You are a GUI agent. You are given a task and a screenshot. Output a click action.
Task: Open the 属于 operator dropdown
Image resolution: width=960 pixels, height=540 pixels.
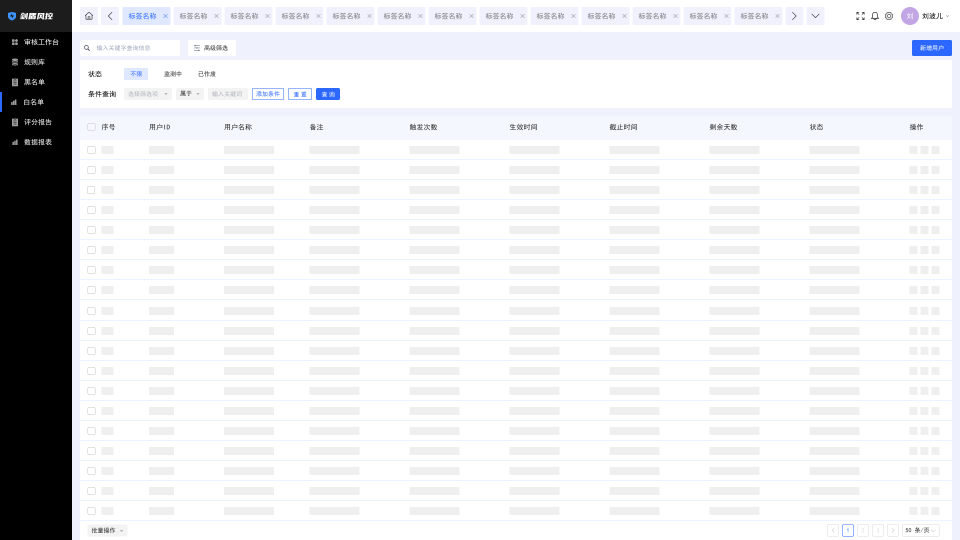190,94
